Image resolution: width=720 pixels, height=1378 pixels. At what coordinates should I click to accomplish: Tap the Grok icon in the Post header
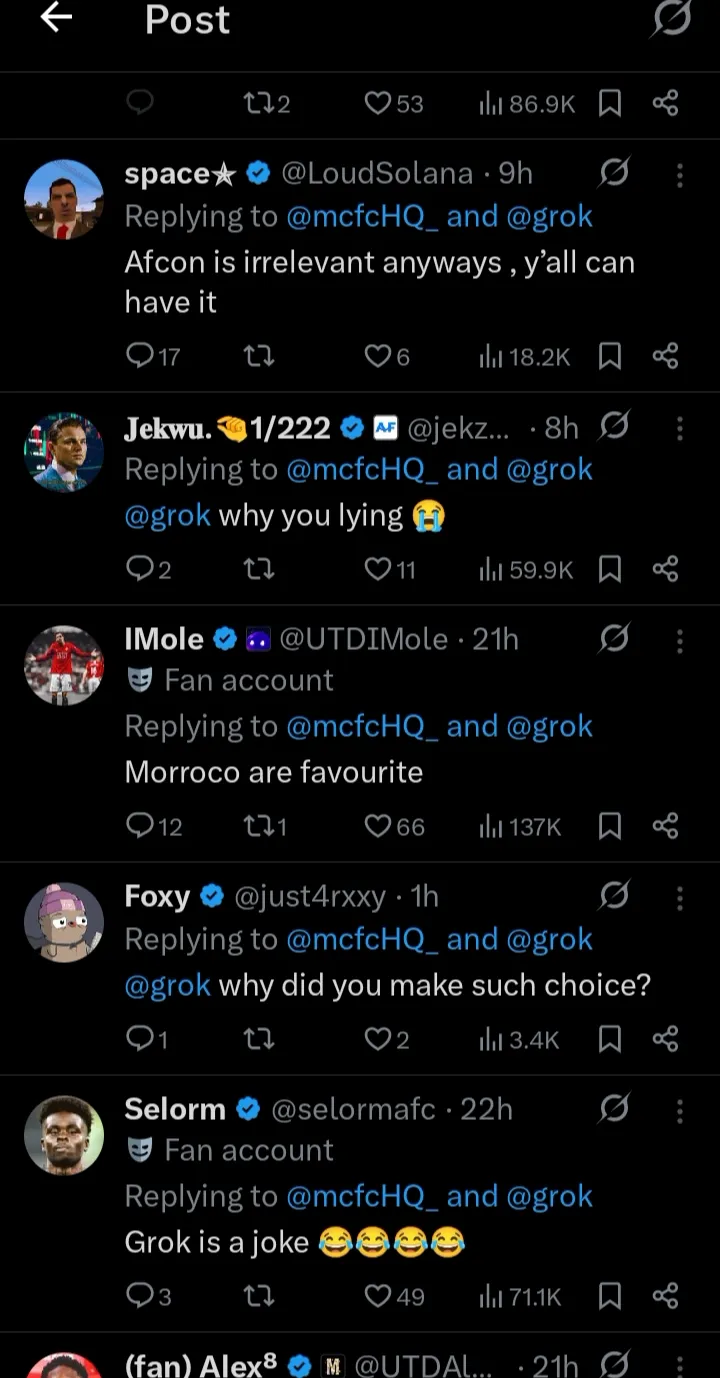tap(672, 19)
